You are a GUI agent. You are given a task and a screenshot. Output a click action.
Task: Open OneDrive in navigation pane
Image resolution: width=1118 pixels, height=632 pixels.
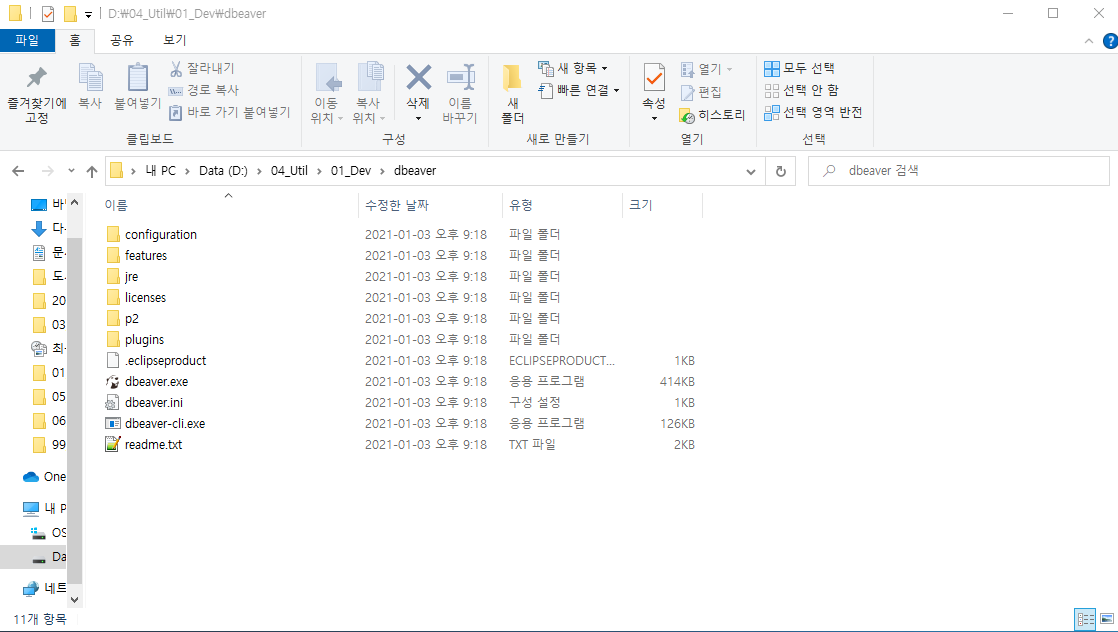(44, 476)
